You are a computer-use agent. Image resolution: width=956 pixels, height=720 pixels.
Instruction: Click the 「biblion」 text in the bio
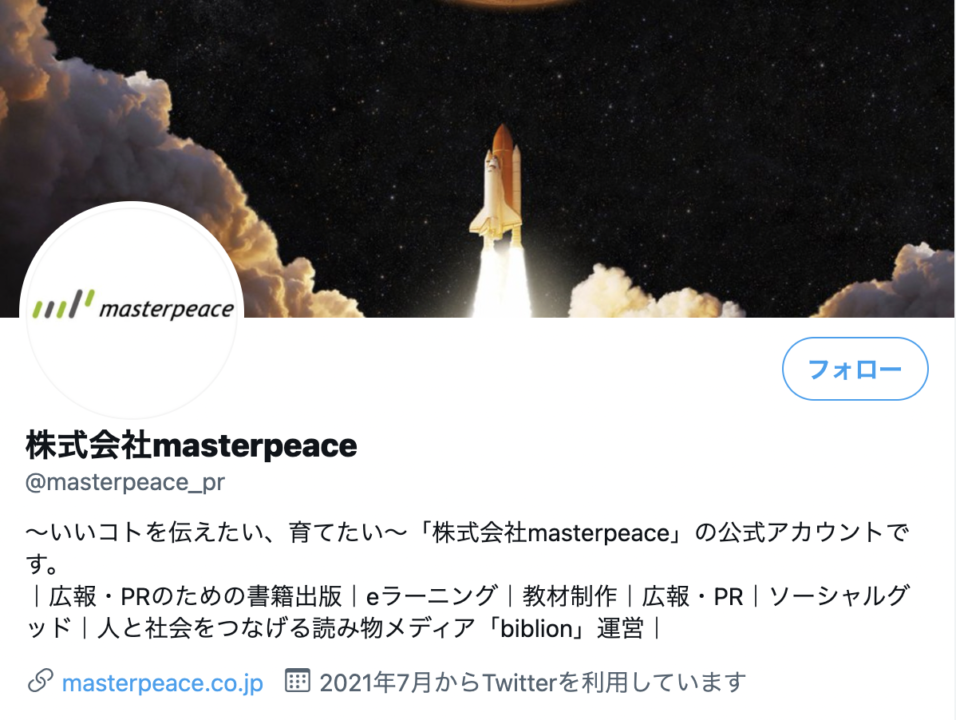pos(536,628)
